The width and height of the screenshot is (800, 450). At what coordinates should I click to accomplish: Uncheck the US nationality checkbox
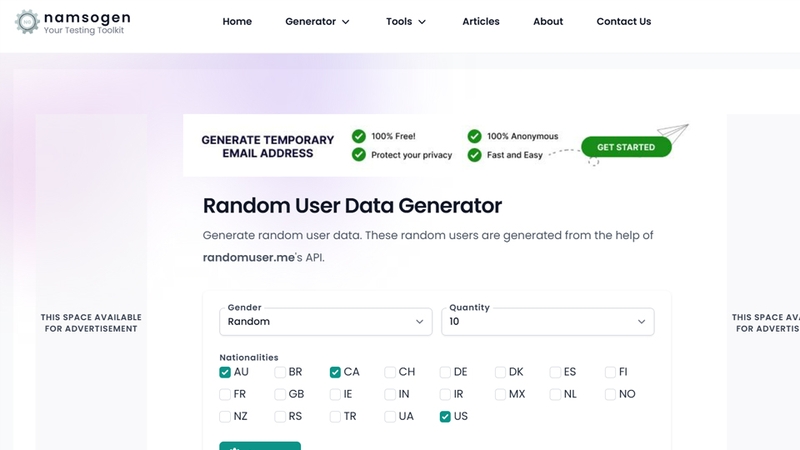point(445,417)
